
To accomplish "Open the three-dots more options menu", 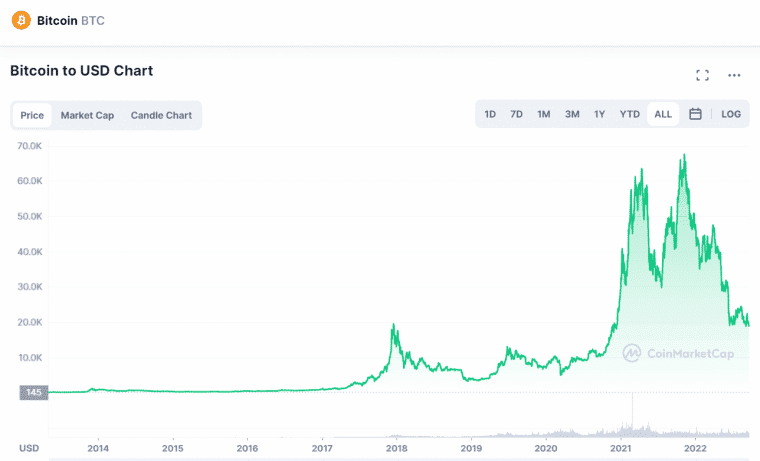I will click(x=734, y=75).
